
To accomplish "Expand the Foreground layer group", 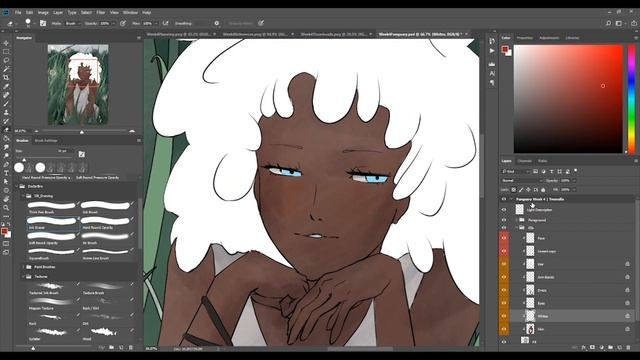I will click(x=516, y=220).
